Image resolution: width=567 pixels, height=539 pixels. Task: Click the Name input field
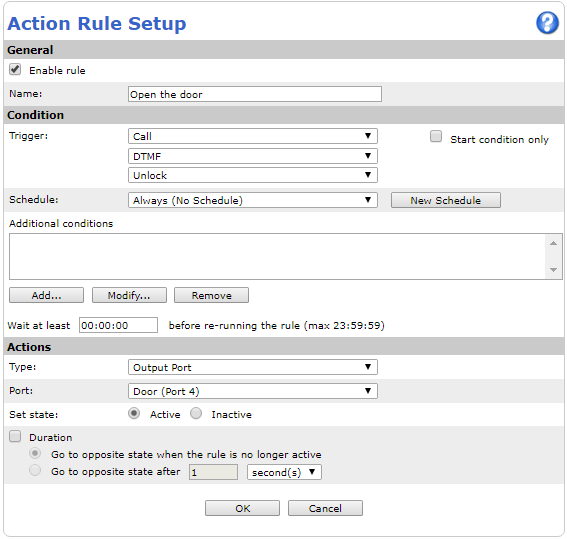(255, 94)
